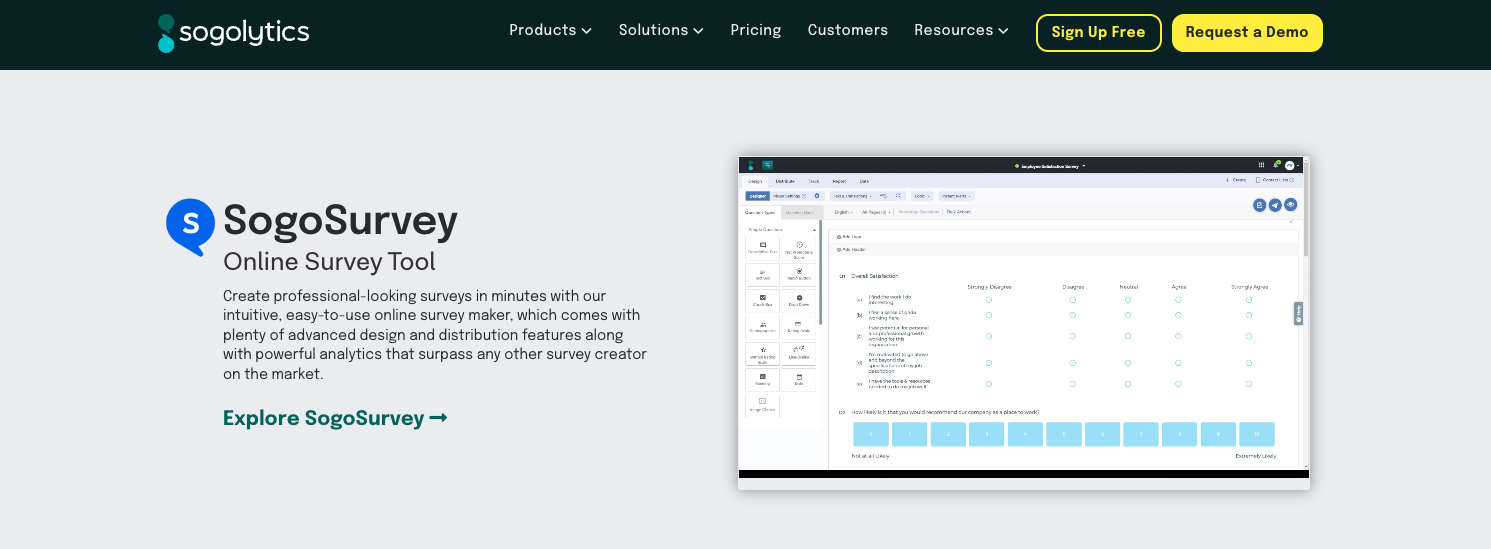Click Add Header in the survey editor
This screenshot has width=1491, height=549.
pos(852,249)
